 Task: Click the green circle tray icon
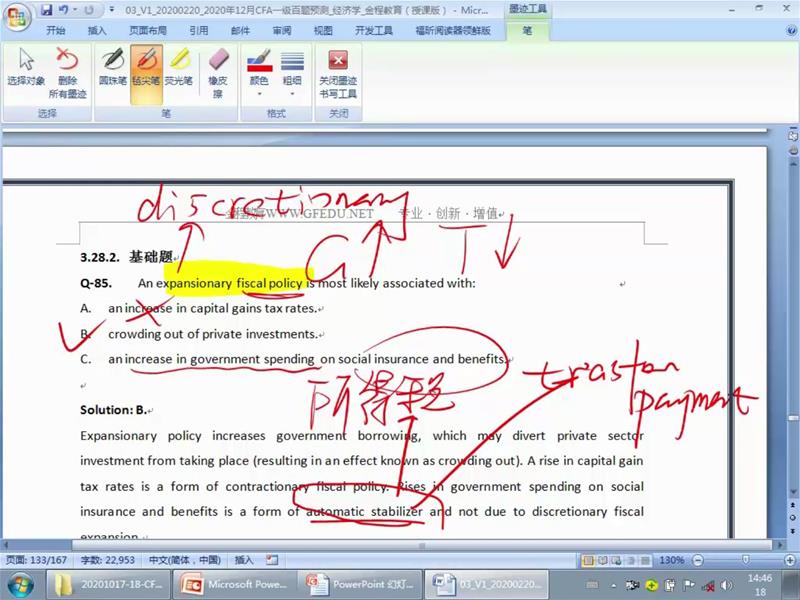652,585
